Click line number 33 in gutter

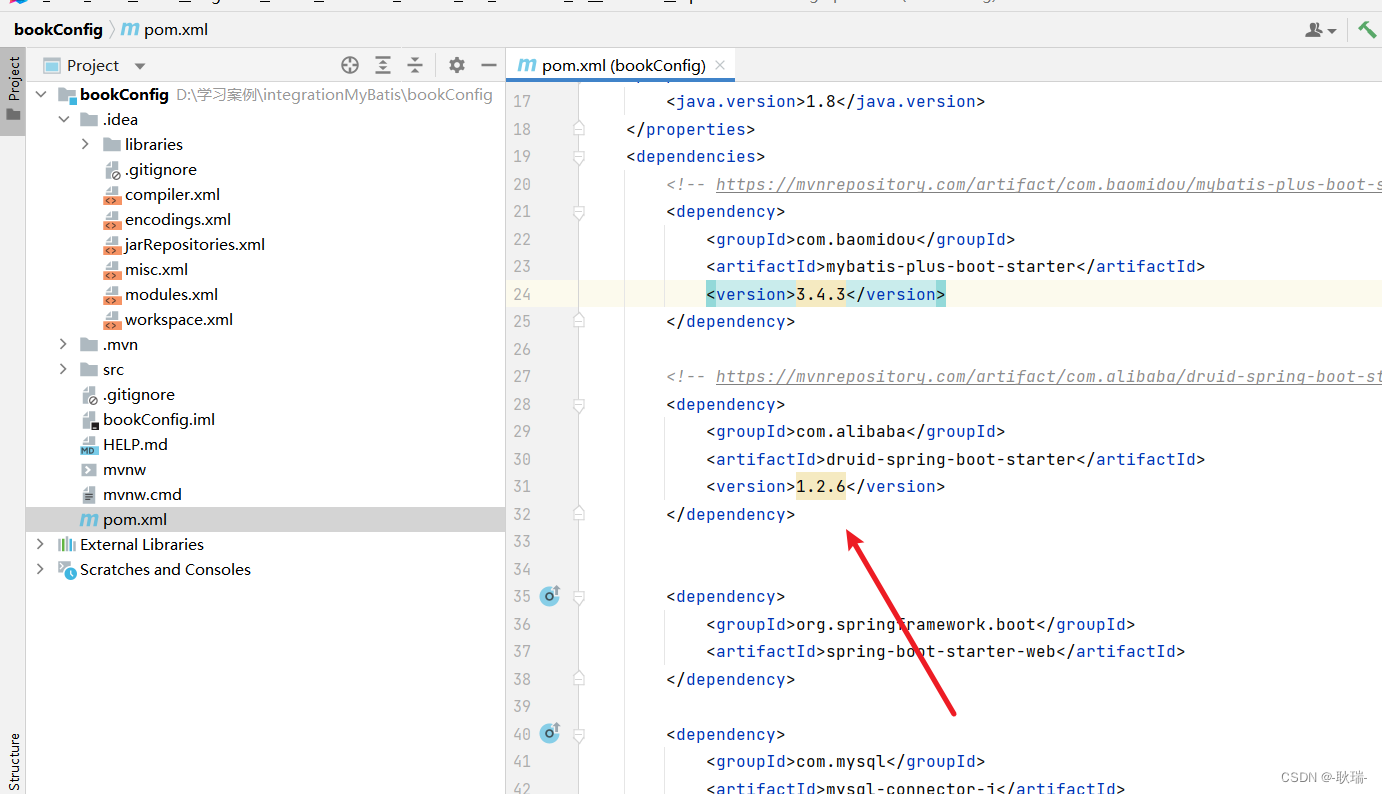[521, 541]
